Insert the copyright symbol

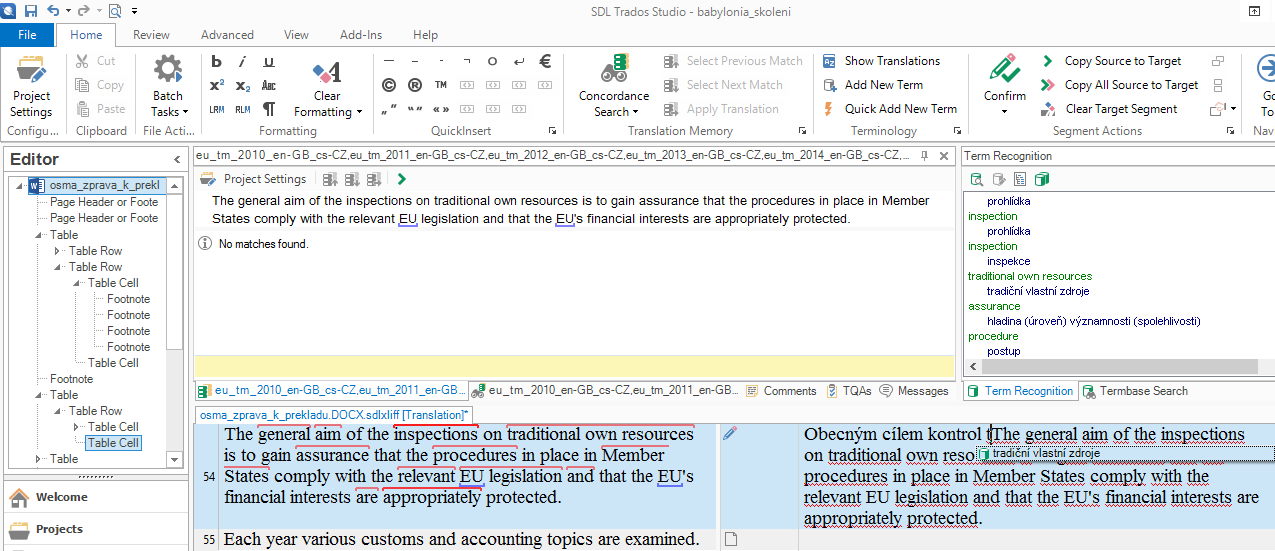[x=388, y=85]
